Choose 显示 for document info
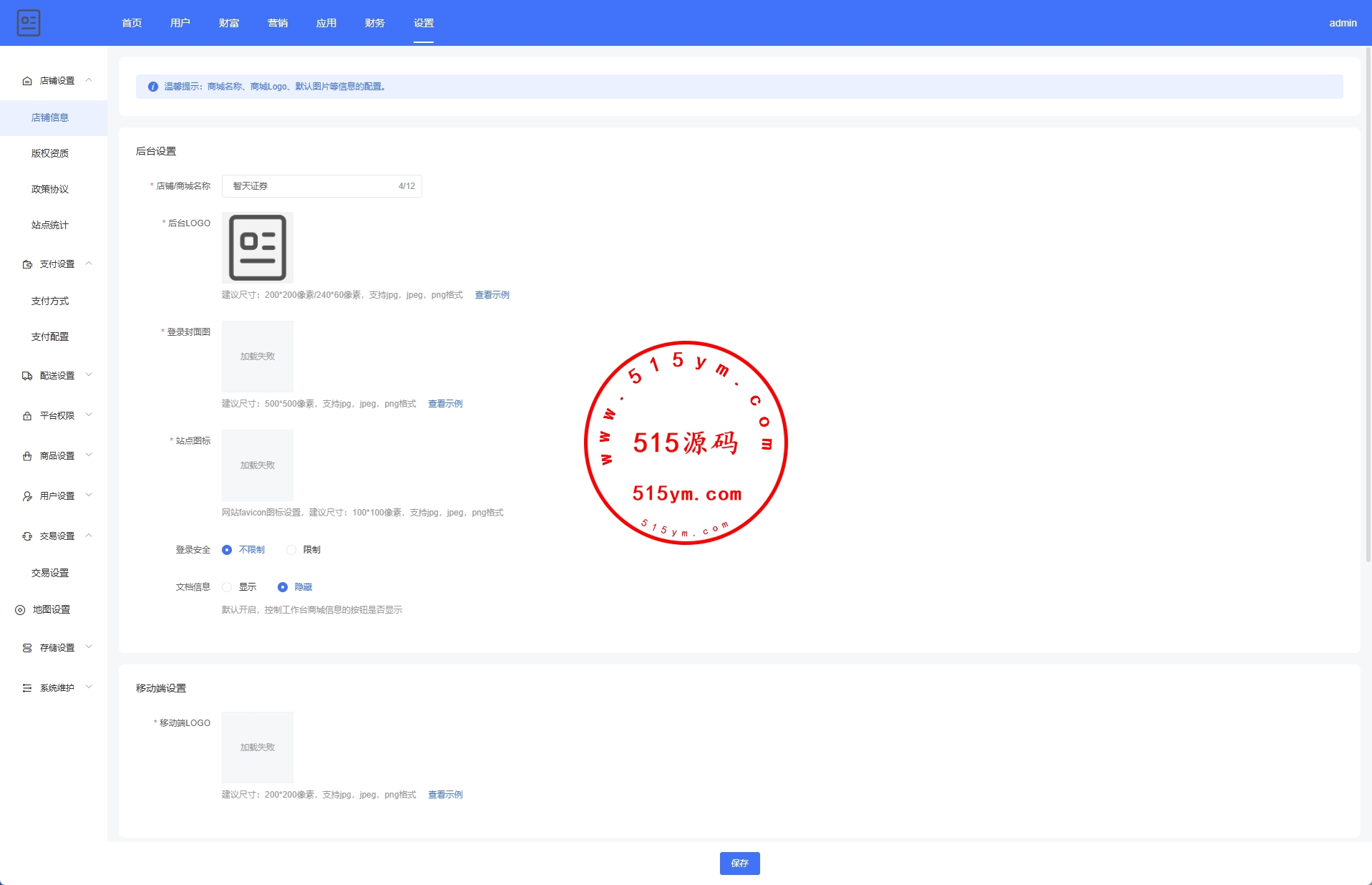1372x885 pixels. pyautogui.click(x=227, y=587)
